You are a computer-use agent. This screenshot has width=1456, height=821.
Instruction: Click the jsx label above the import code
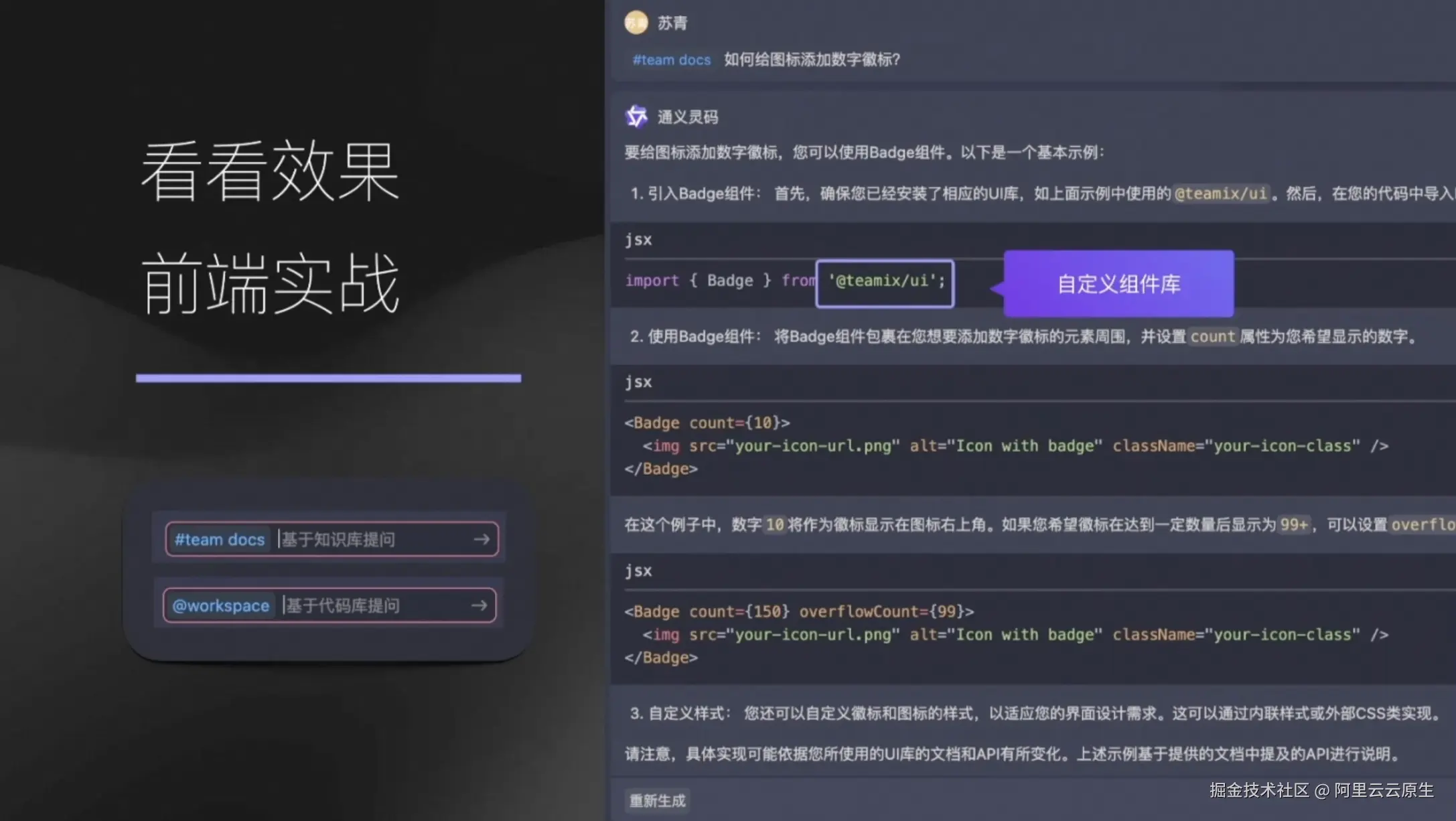click(638, 240)
